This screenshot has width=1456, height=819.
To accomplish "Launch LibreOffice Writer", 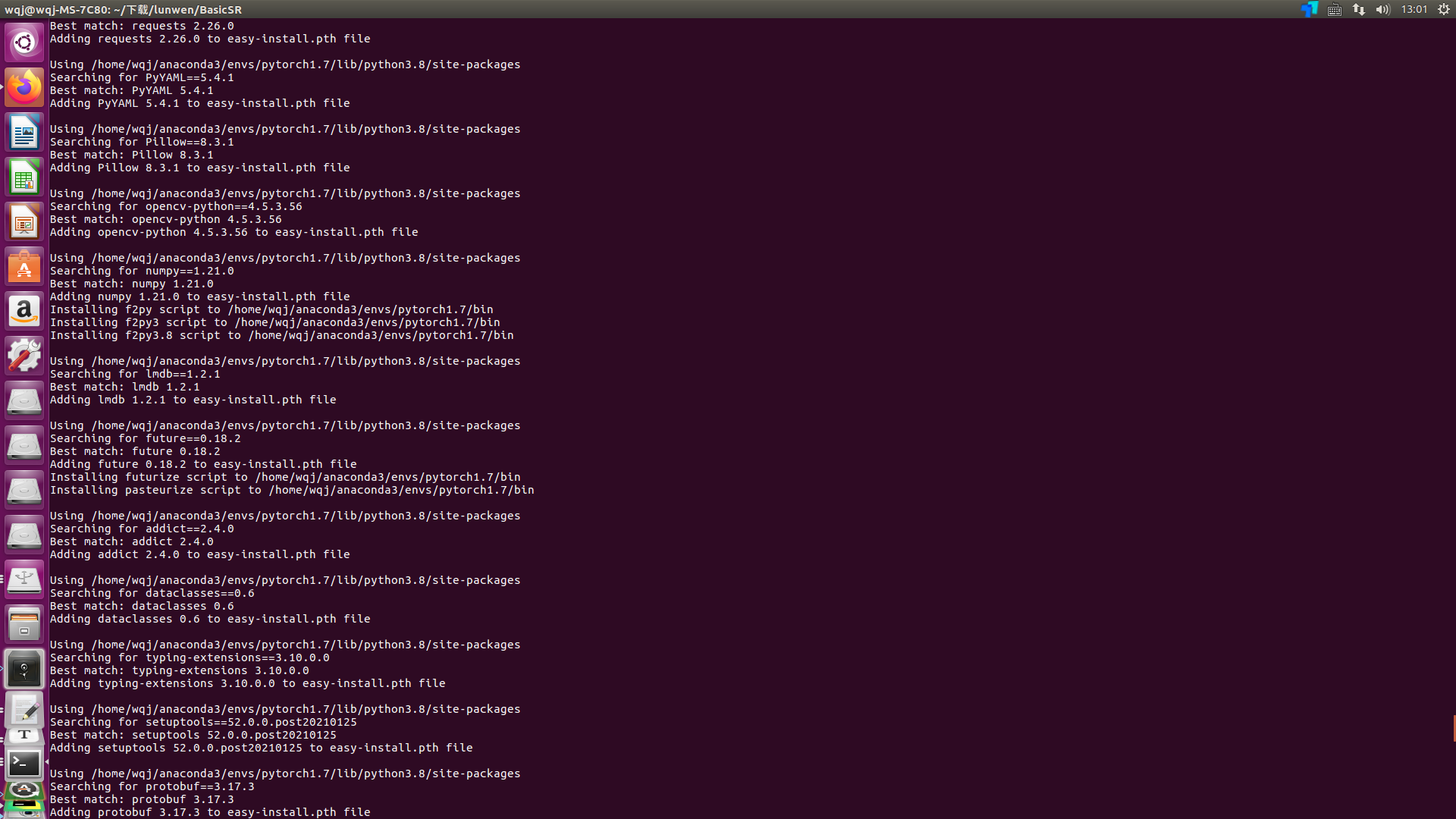I will pos(24,132).
